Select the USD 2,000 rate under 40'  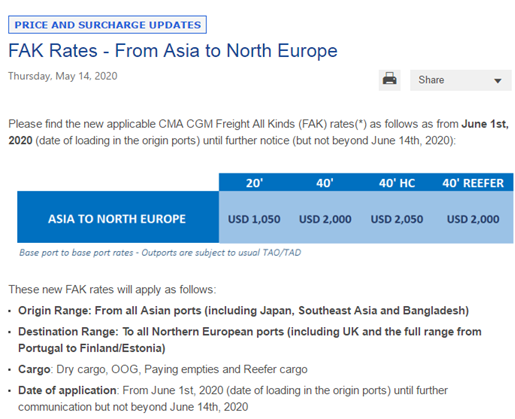coord(325,219)
